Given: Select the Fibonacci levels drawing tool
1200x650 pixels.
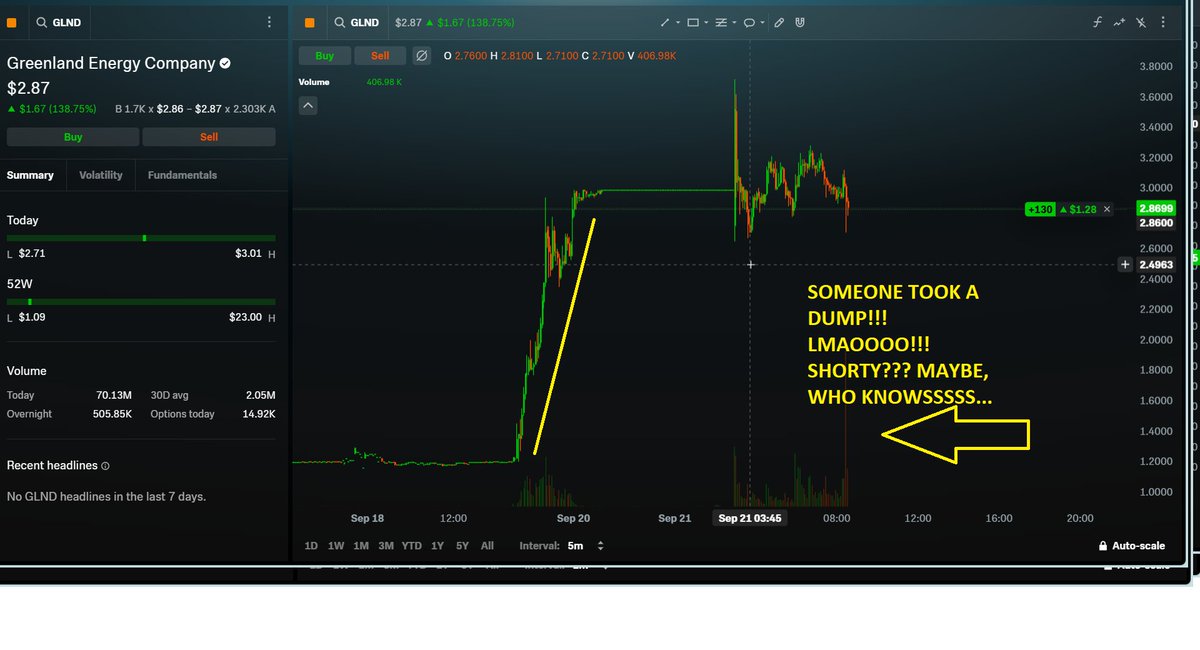Looking at the screenshot, I should click(721, 22).
